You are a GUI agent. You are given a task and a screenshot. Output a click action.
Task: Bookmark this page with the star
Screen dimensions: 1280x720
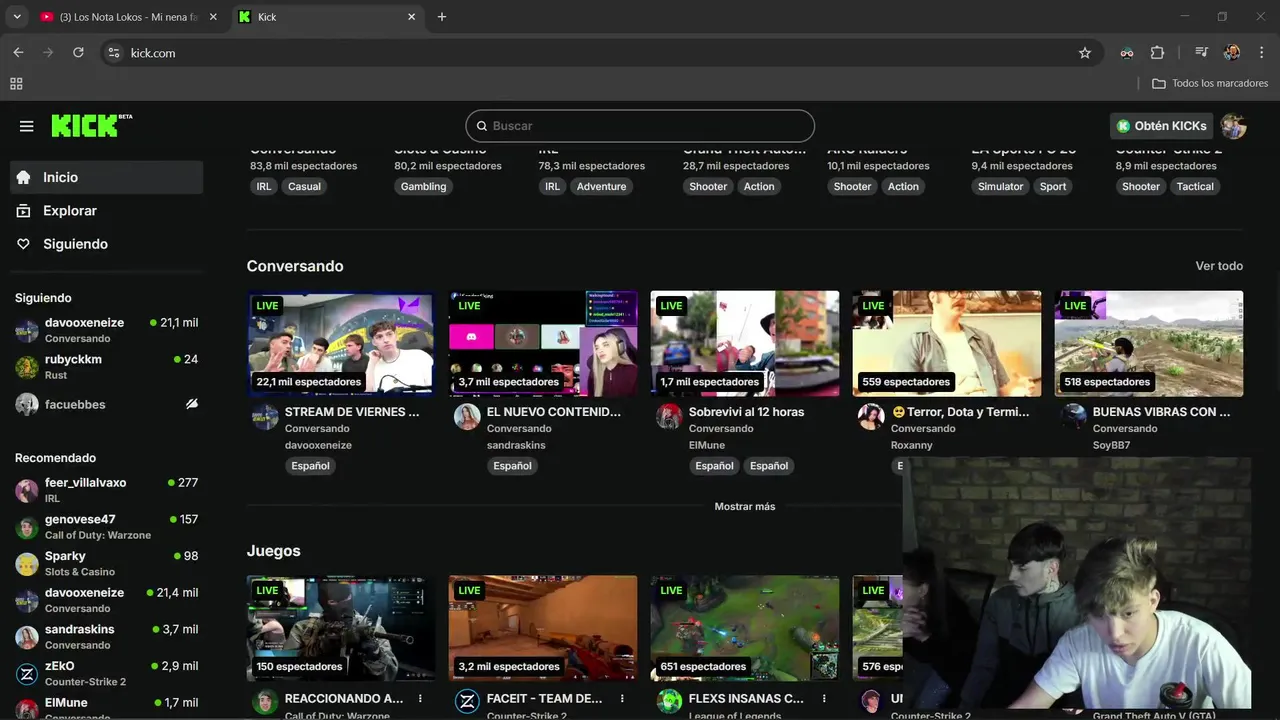pyautogui.click(x=1085, y=53)
